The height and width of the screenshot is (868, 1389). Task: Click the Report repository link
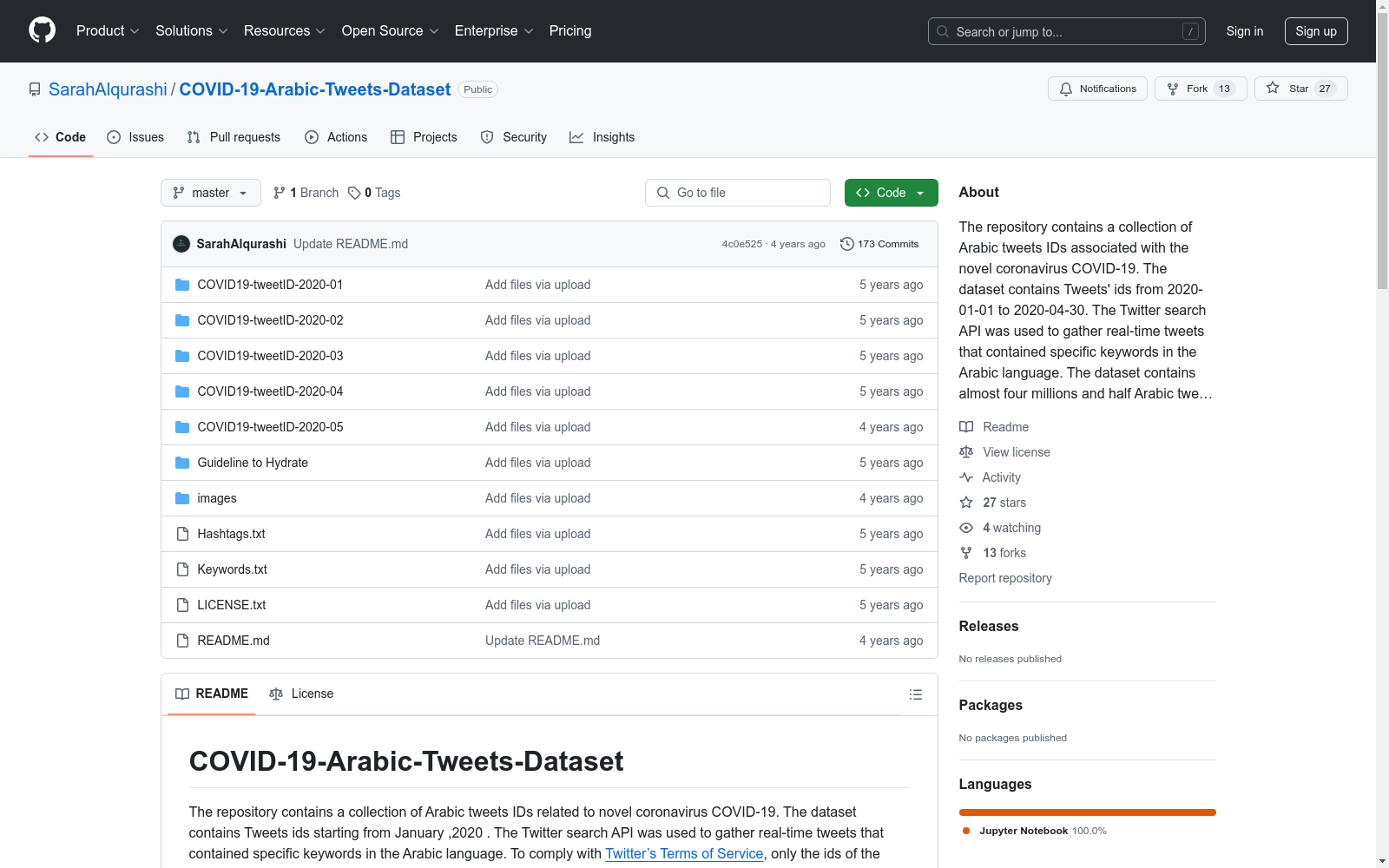1005,578
